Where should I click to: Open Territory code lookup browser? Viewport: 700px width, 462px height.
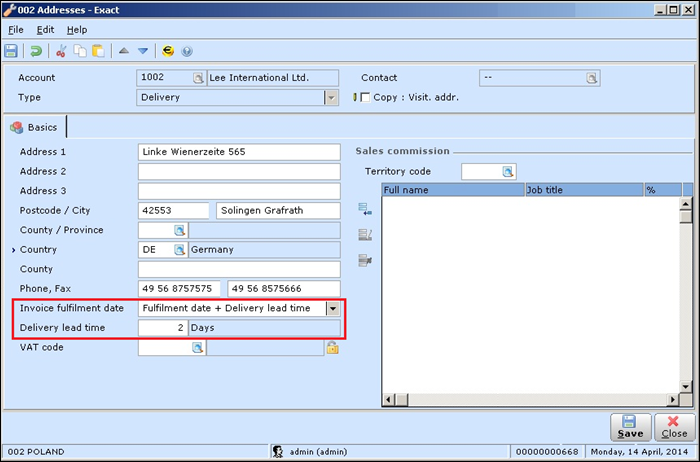coord(507,172)
